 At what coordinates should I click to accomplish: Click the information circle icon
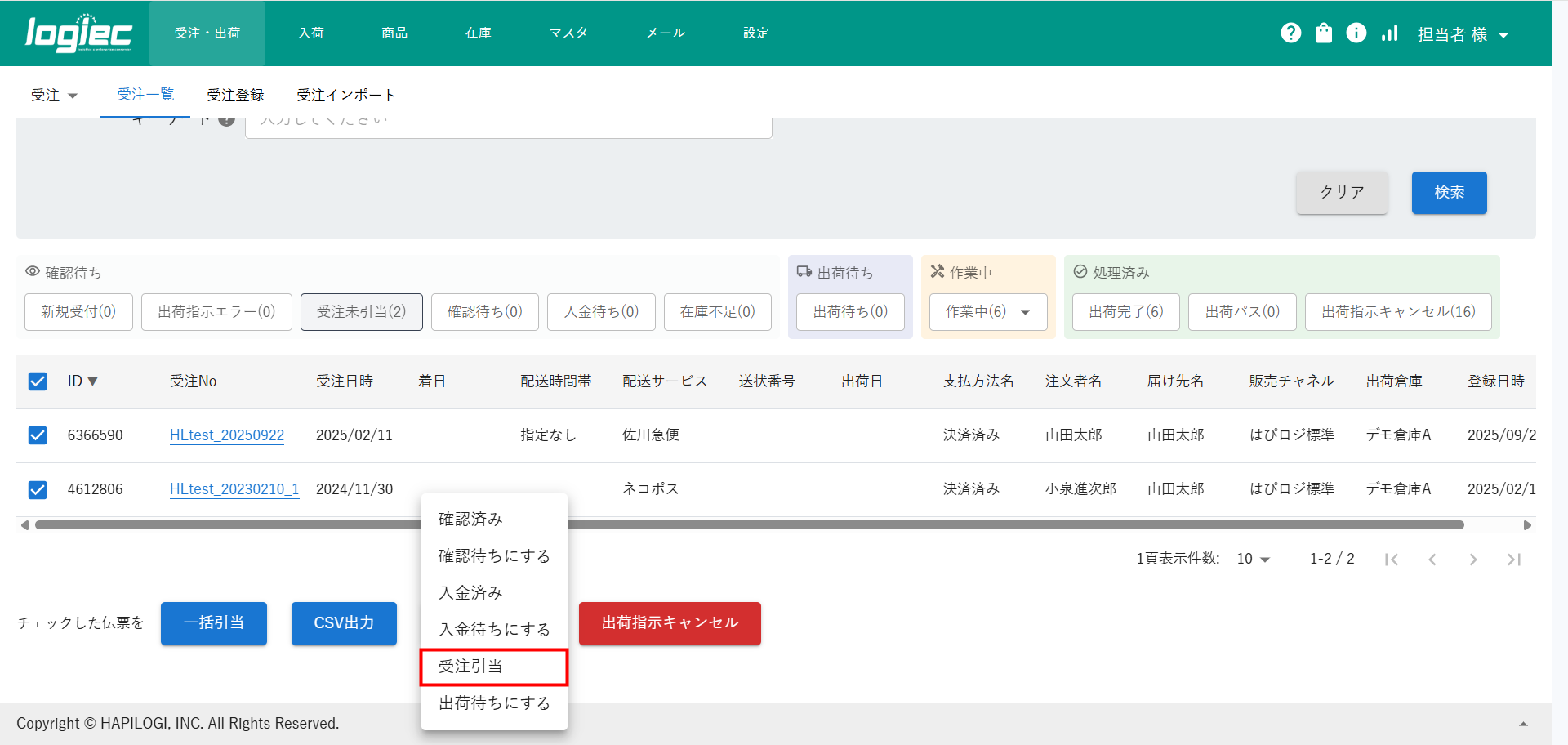coord(1356,33)
